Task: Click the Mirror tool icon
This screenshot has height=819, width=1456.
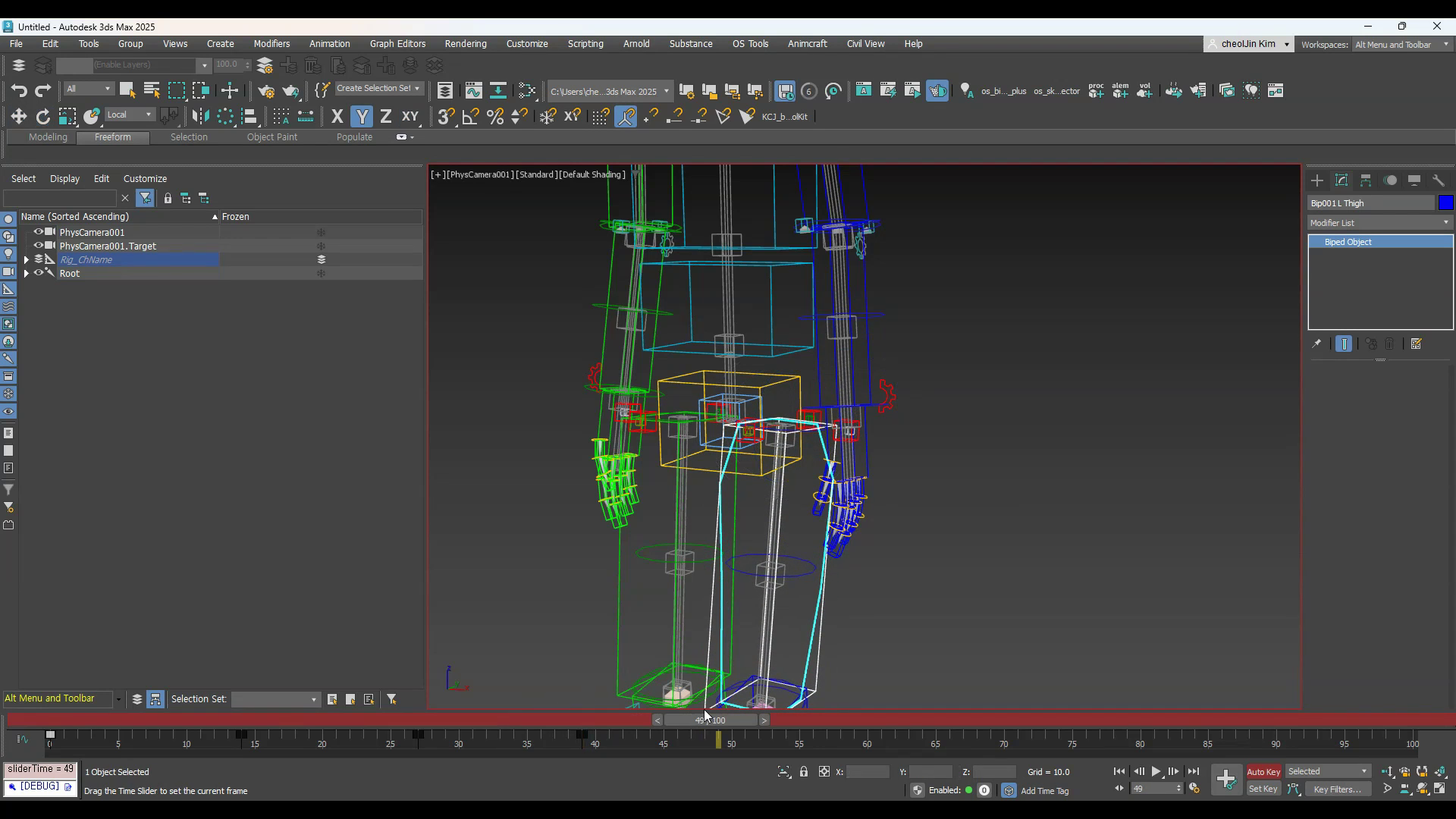Action: (x=200, y=117)
